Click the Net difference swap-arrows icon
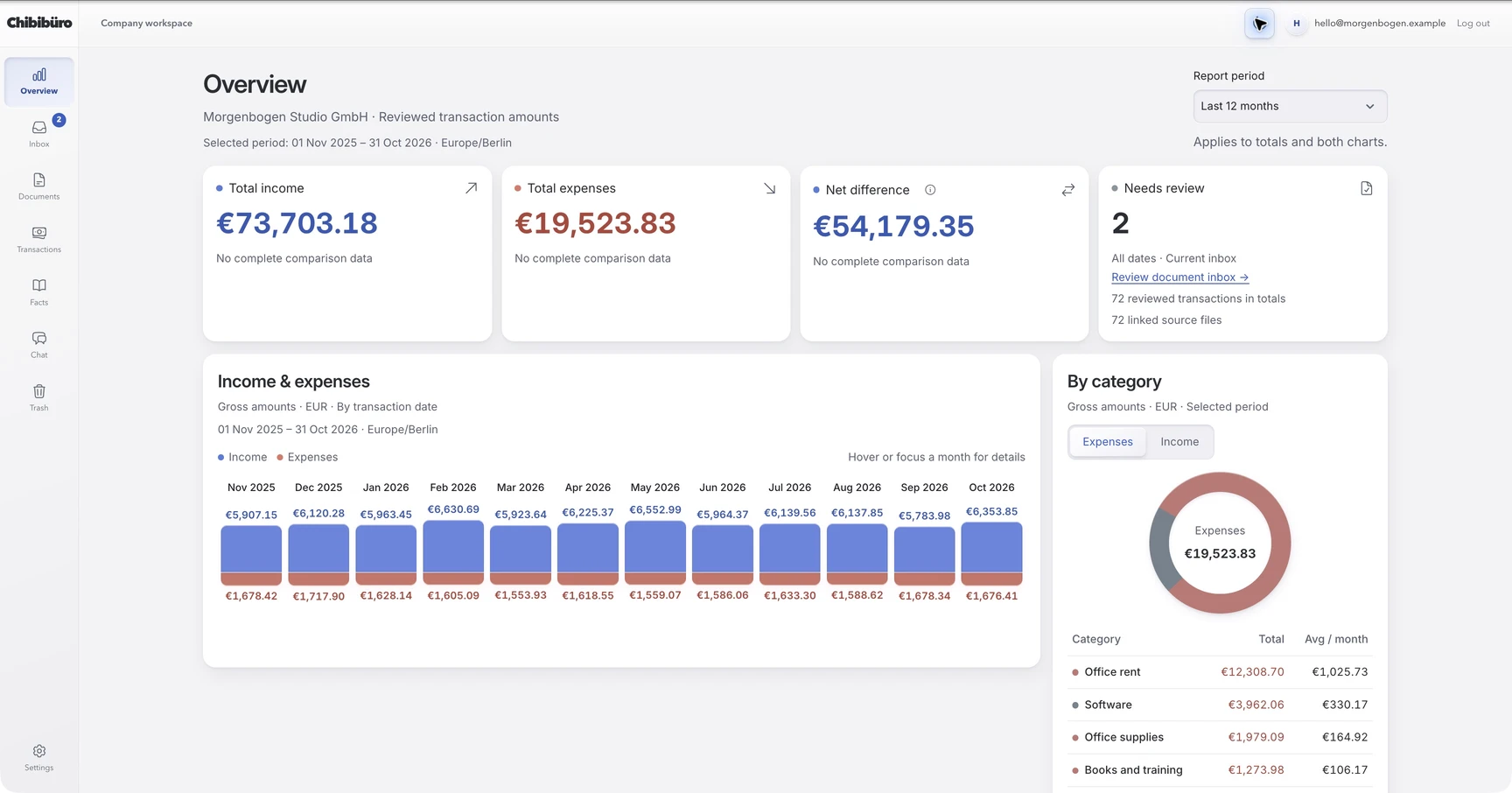 click(1068, 190)
